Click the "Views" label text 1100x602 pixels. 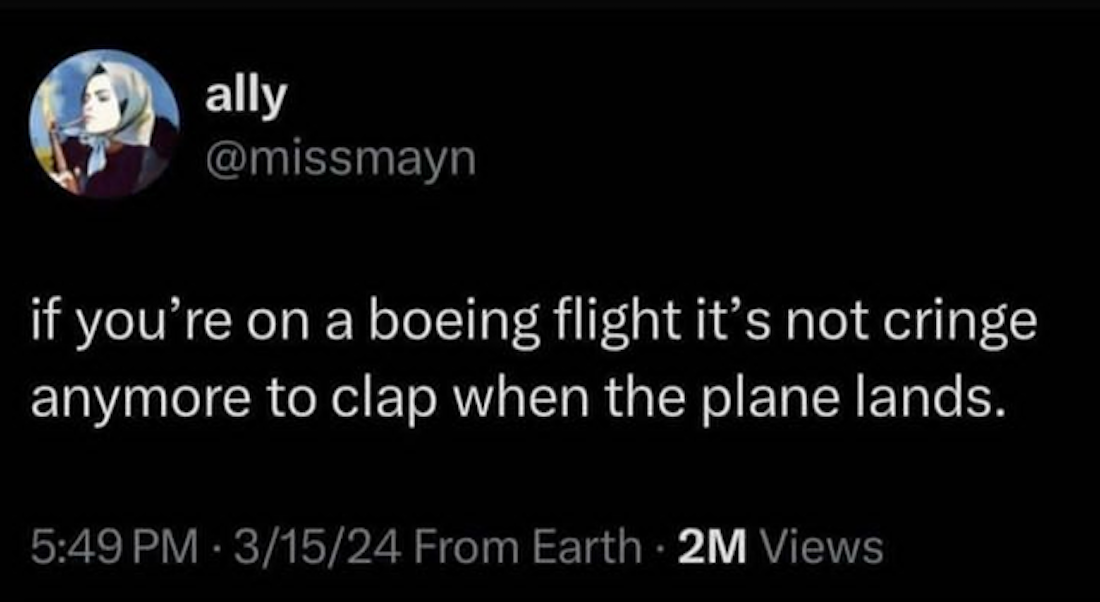(x=822, y=546)
